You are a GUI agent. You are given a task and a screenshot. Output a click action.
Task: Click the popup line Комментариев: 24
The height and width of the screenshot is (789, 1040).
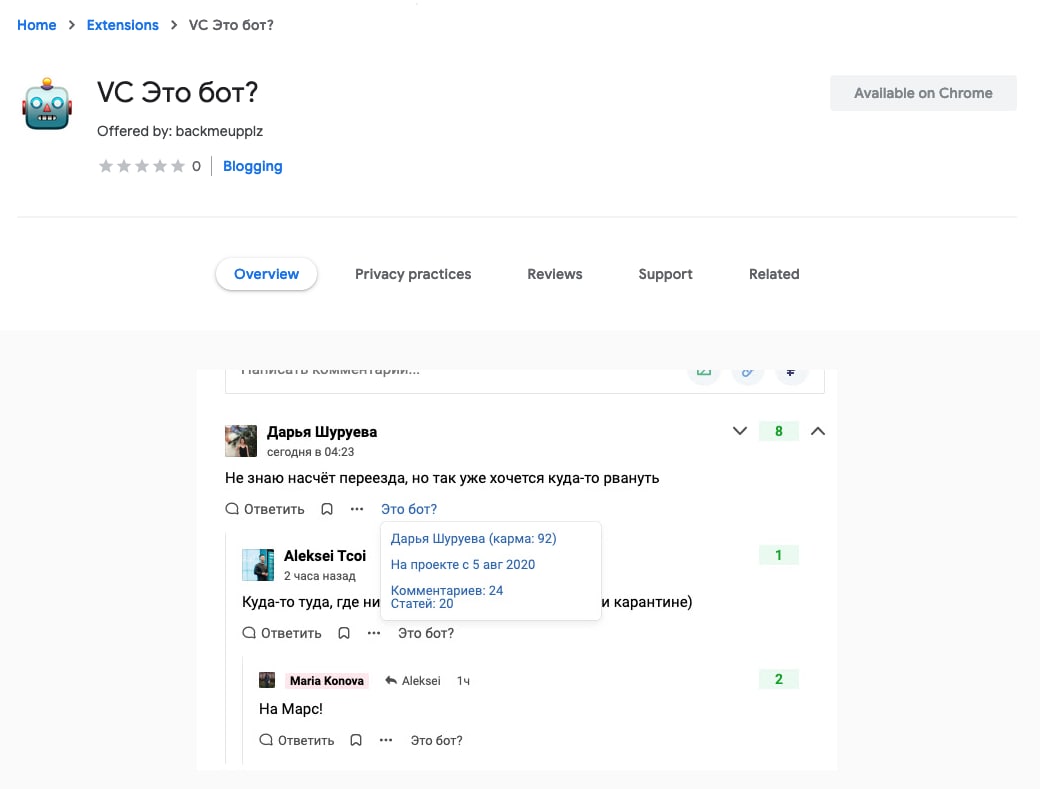[x=447, y=590]
